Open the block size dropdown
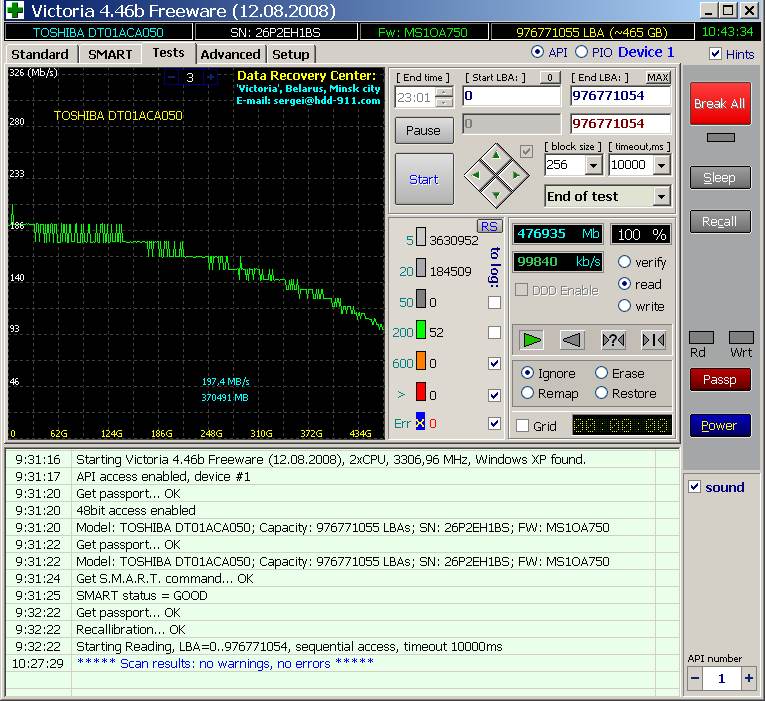The image size is (765, 701). [593, 165]
